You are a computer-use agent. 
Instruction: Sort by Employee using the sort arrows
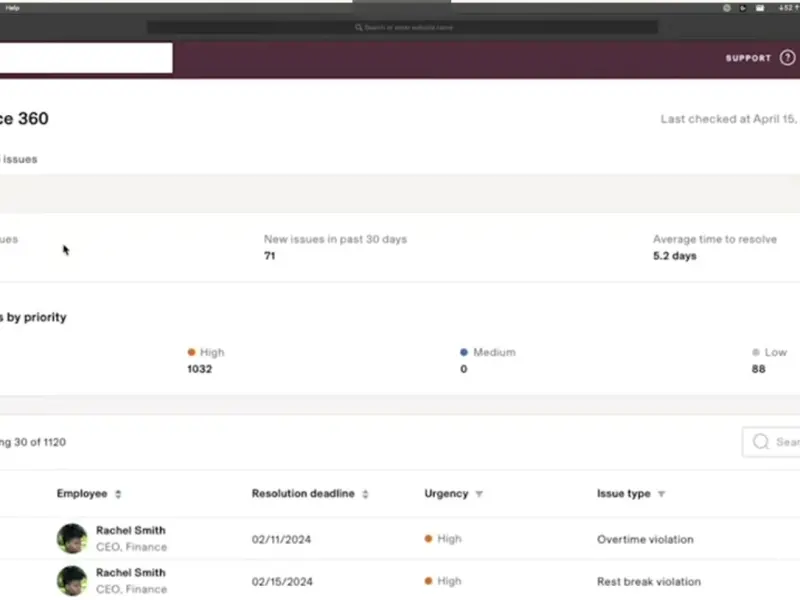(119, 494)
